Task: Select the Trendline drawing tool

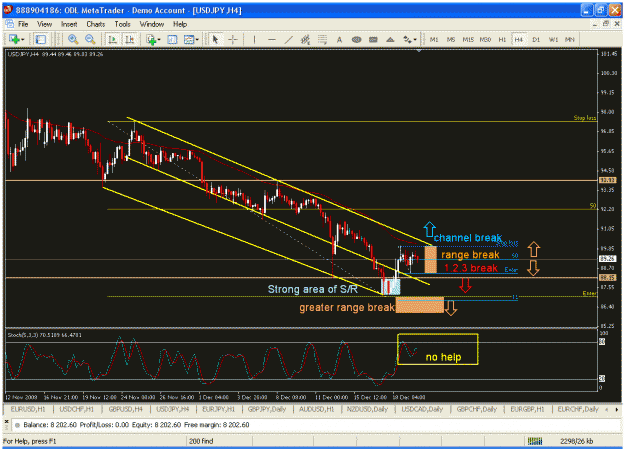Action: pos(289,39)
